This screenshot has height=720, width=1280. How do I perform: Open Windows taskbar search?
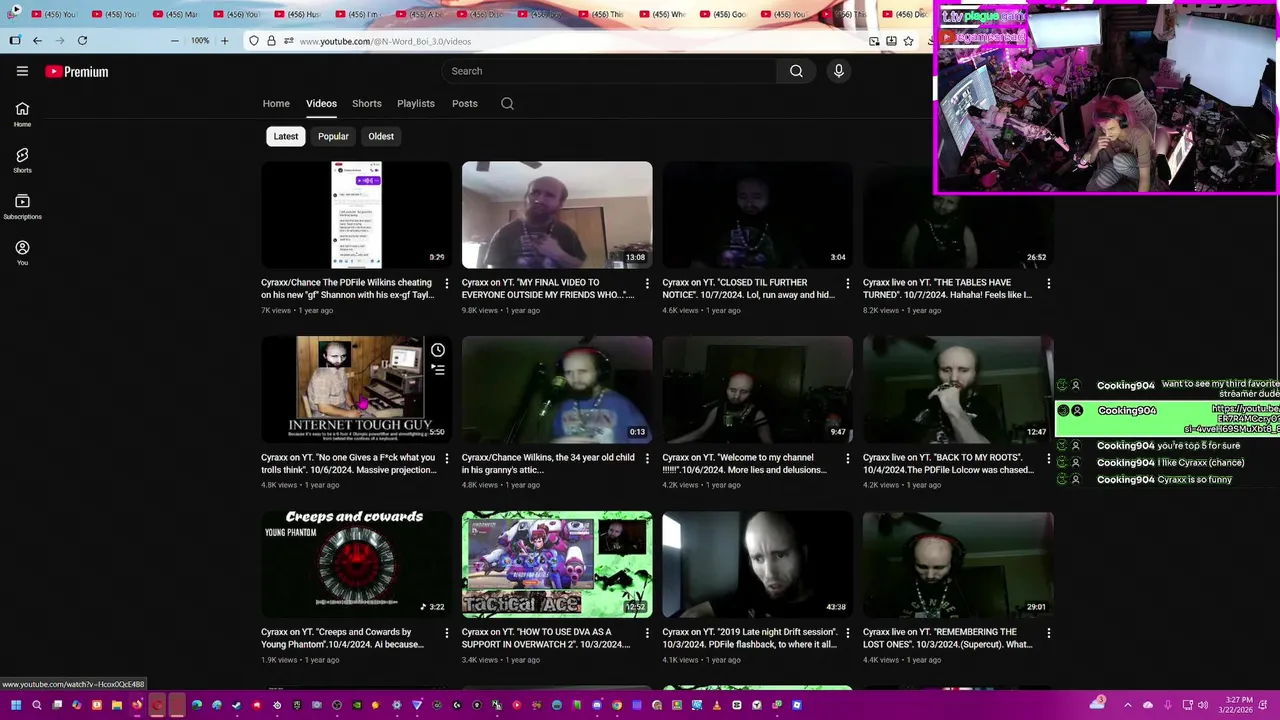37,705
